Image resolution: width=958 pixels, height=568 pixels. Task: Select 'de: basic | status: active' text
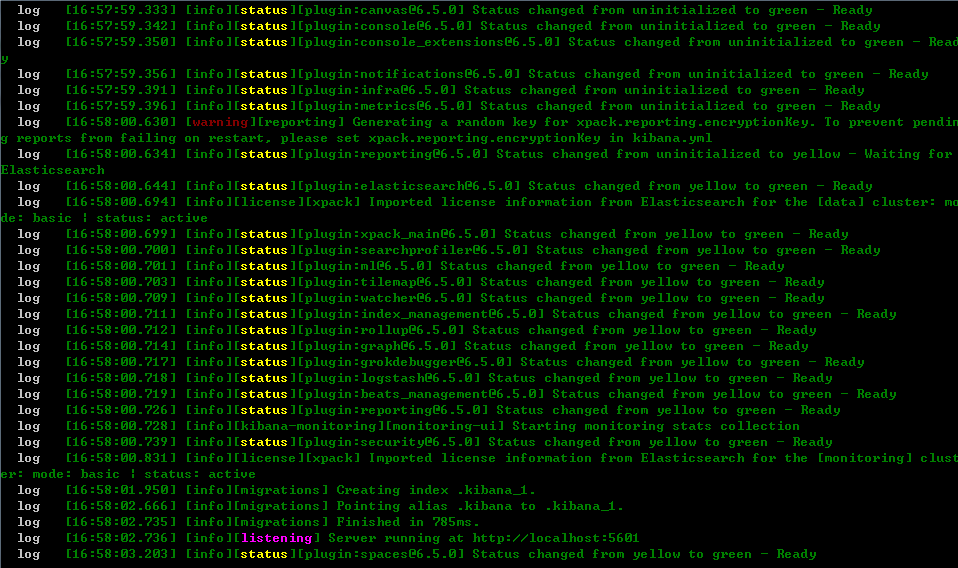[x=104, y=218]
